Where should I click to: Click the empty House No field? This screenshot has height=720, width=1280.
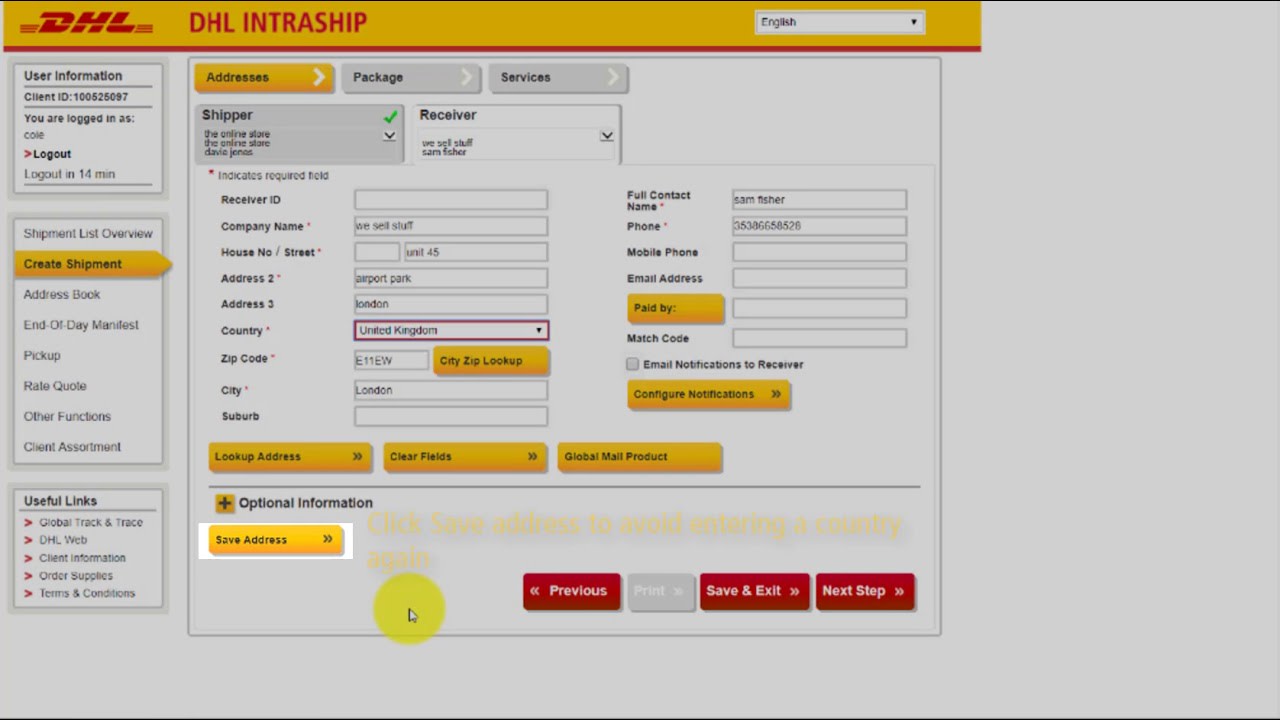click(x=377, y=252)
